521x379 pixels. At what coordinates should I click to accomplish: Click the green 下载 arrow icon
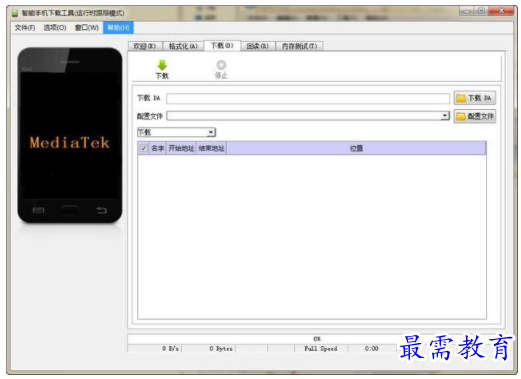coord(162,65)
